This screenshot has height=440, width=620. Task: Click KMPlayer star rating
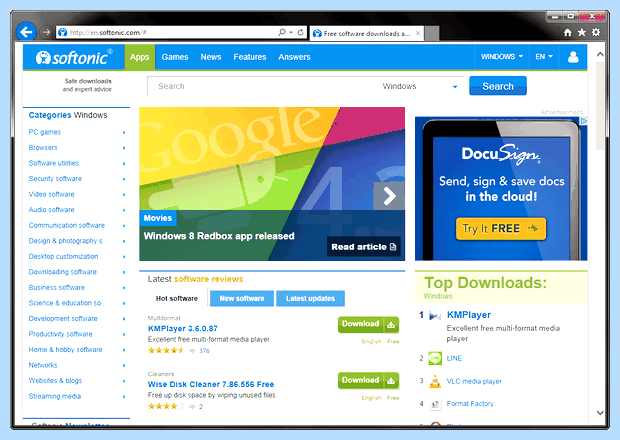(x=166, y=350)
